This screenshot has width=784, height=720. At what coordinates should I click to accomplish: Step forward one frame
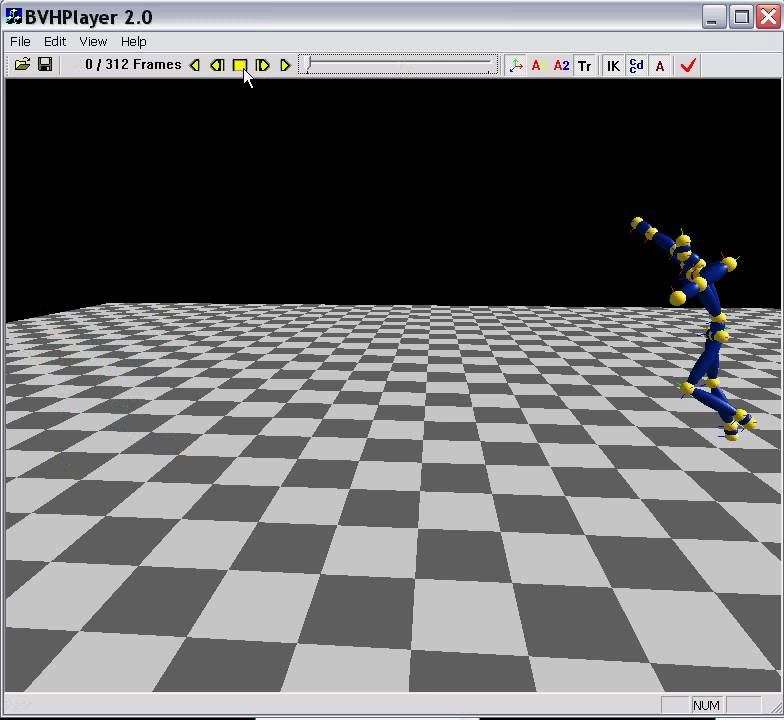pyautogui.click(x=262, y=66)
